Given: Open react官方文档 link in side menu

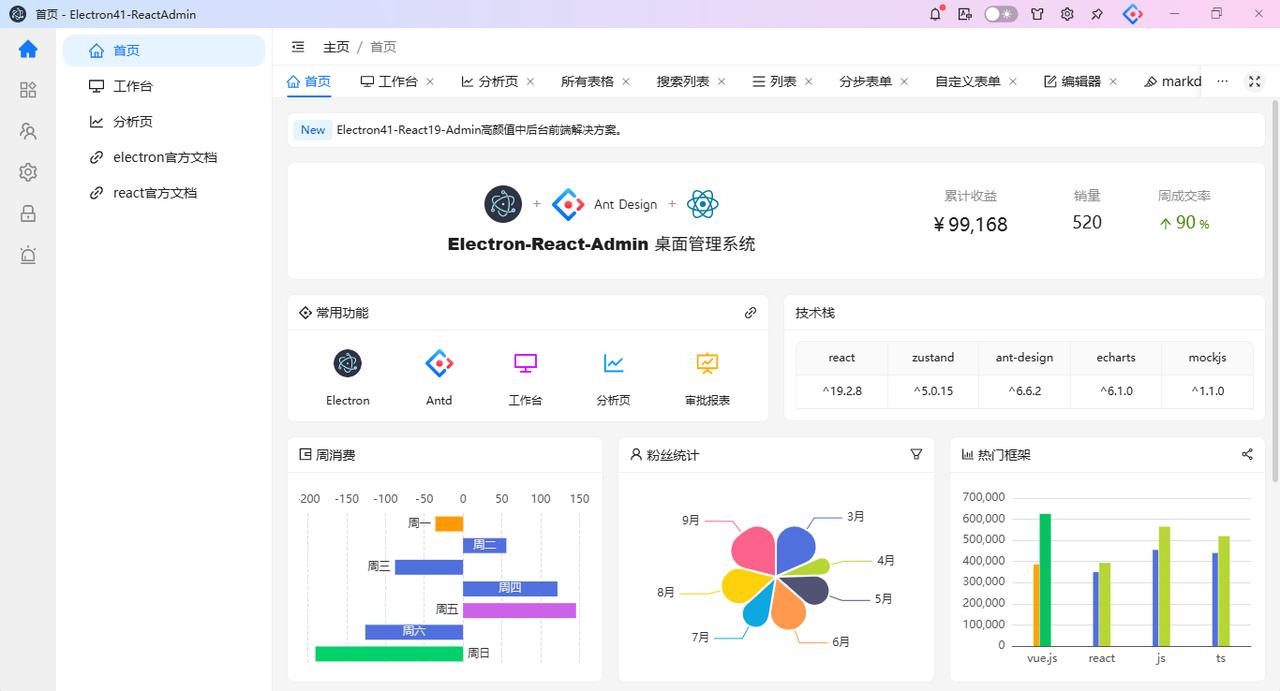Looking at the screenshot, I should 164,193.
